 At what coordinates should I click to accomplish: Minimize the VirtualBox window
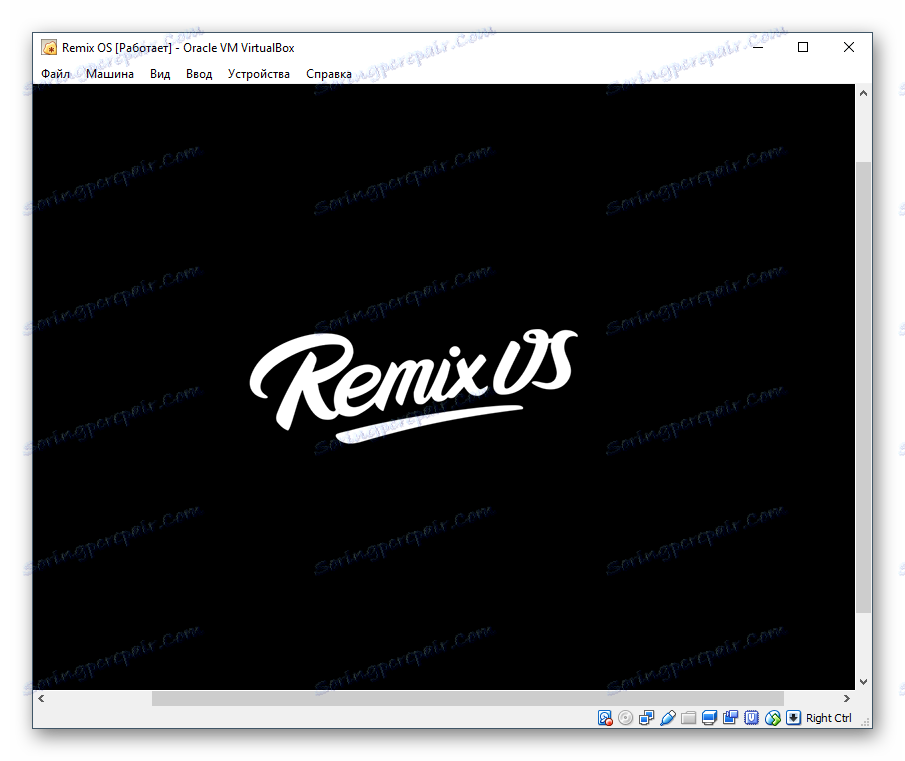pos(758,47)
